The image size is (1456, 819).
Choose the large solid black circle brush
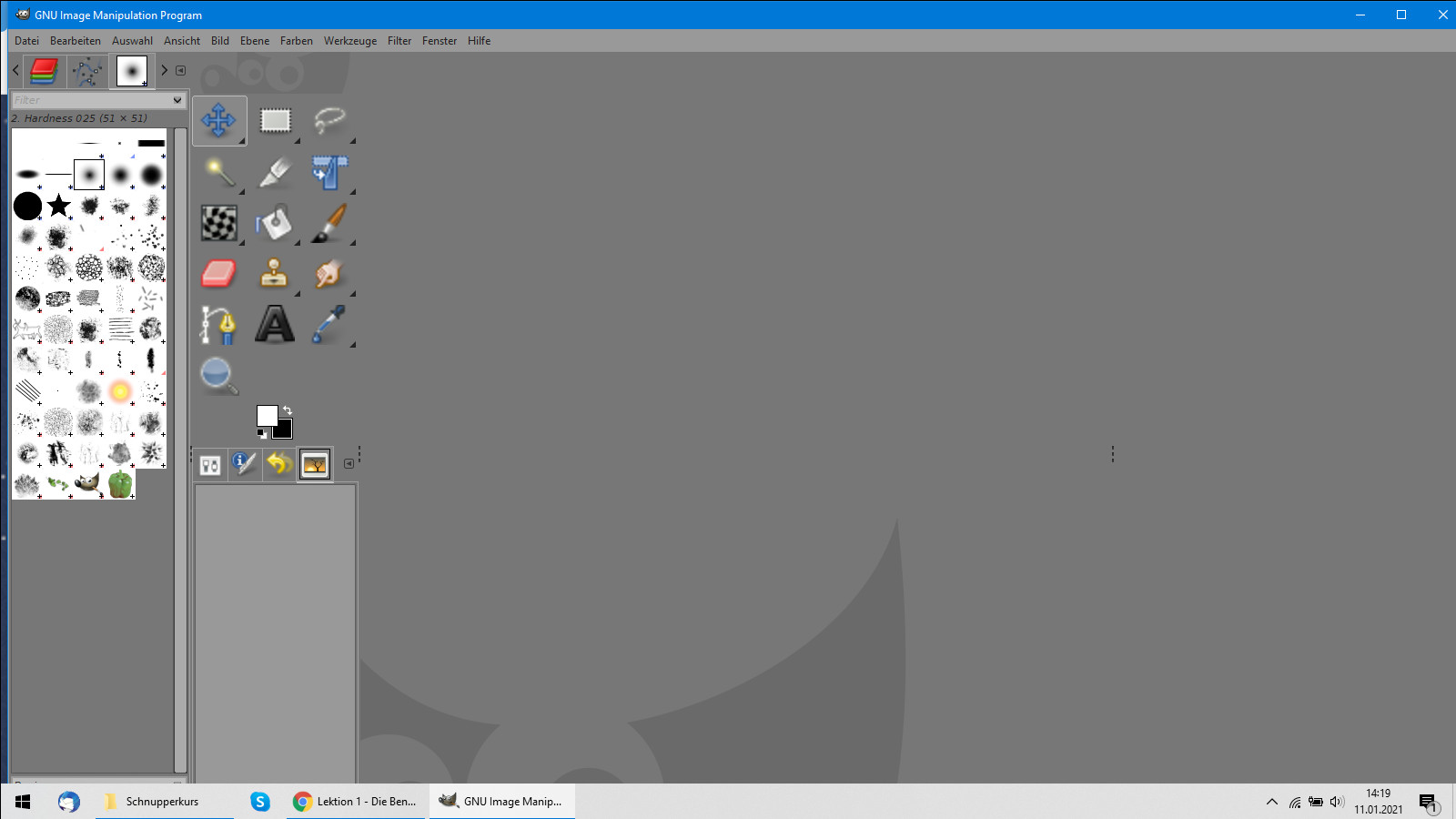pos(27,206)
